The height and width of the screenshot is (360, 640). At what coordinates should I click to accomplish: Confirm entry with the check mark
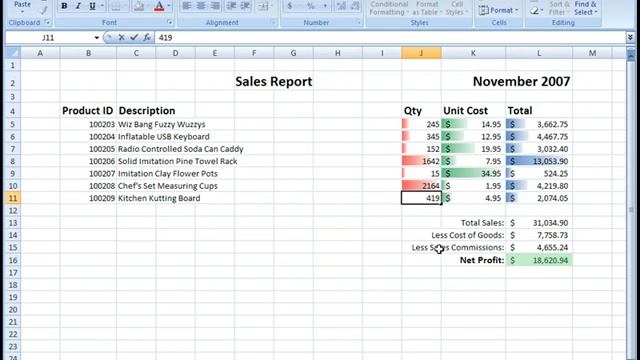point(134,38)
